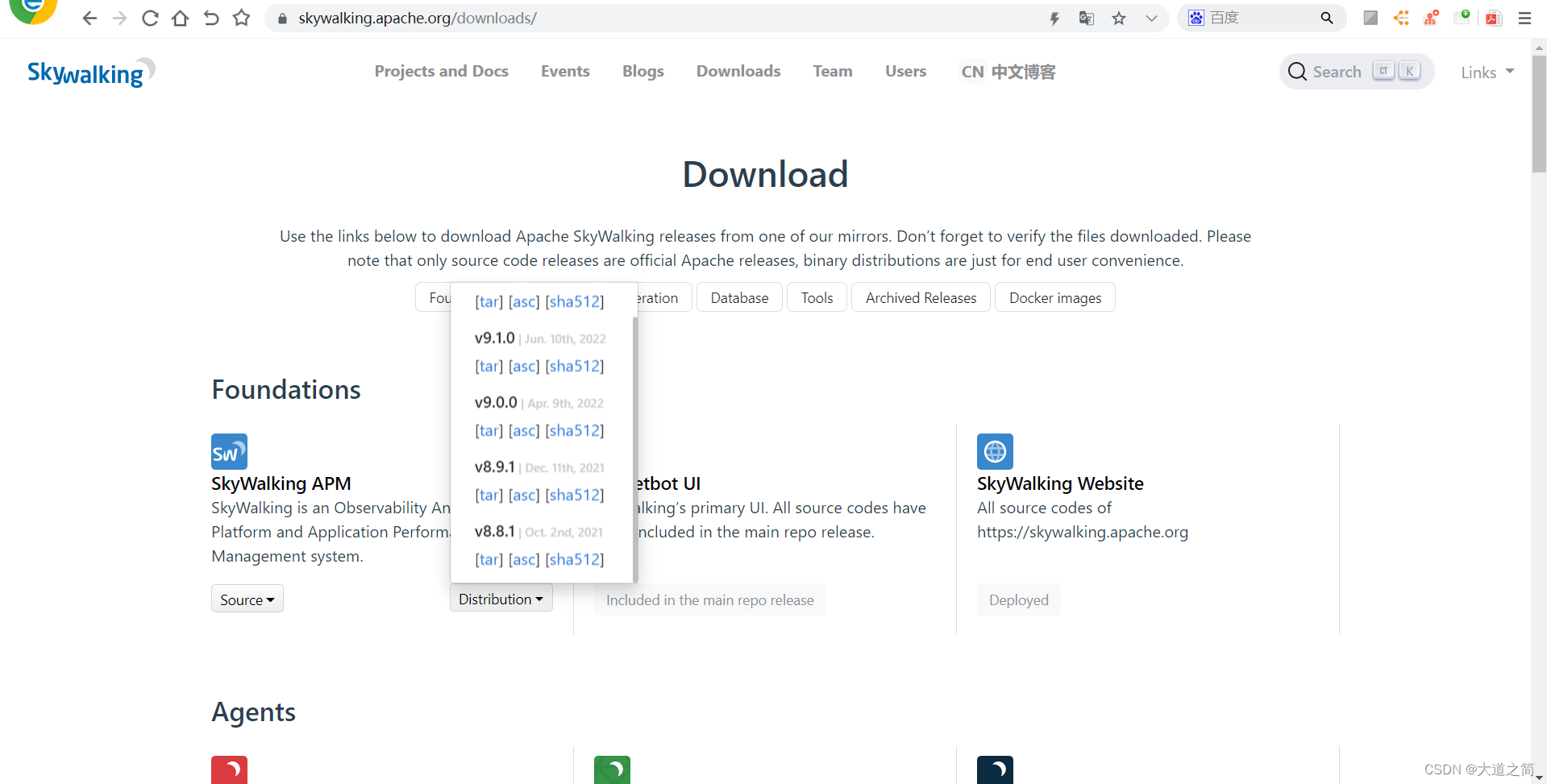Reload the page with refresh icon
This screenshot has width=1547, height=784.
150,18
